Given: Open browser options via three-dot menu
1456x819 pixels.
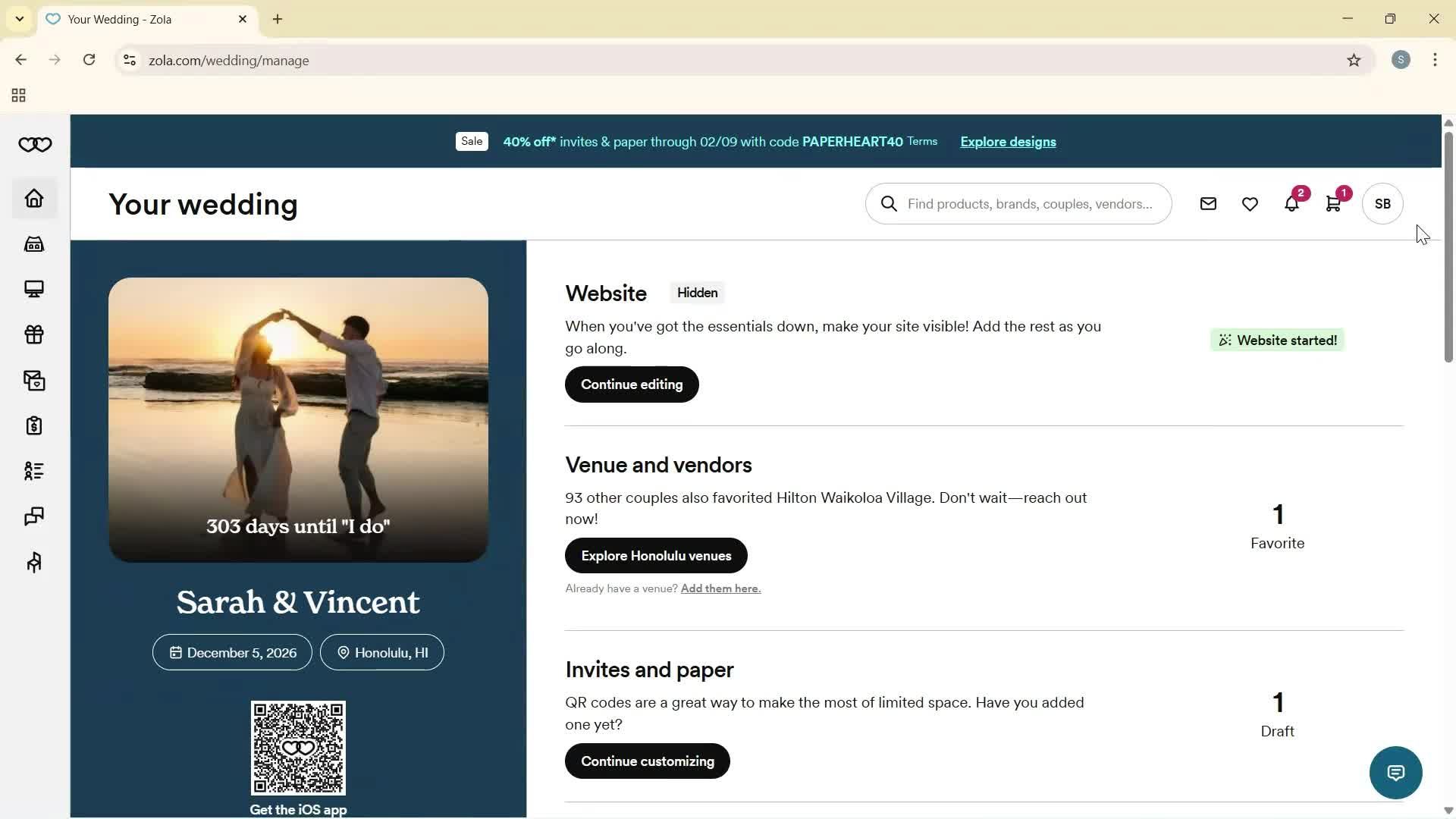Looking at the screenshot, I should click(x=1435, y=60).
